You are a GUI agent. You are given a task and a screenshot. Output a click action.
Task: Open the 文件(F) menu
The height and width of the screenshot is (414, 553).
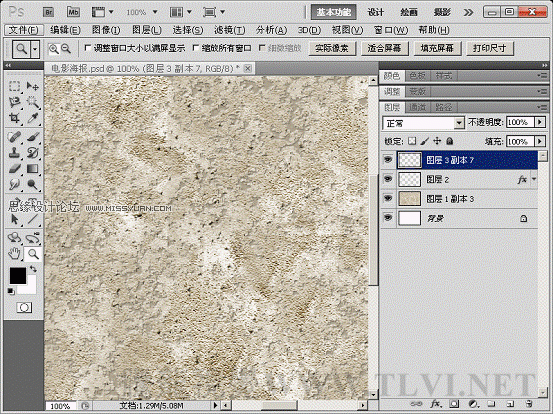click(x=23, y=30)
